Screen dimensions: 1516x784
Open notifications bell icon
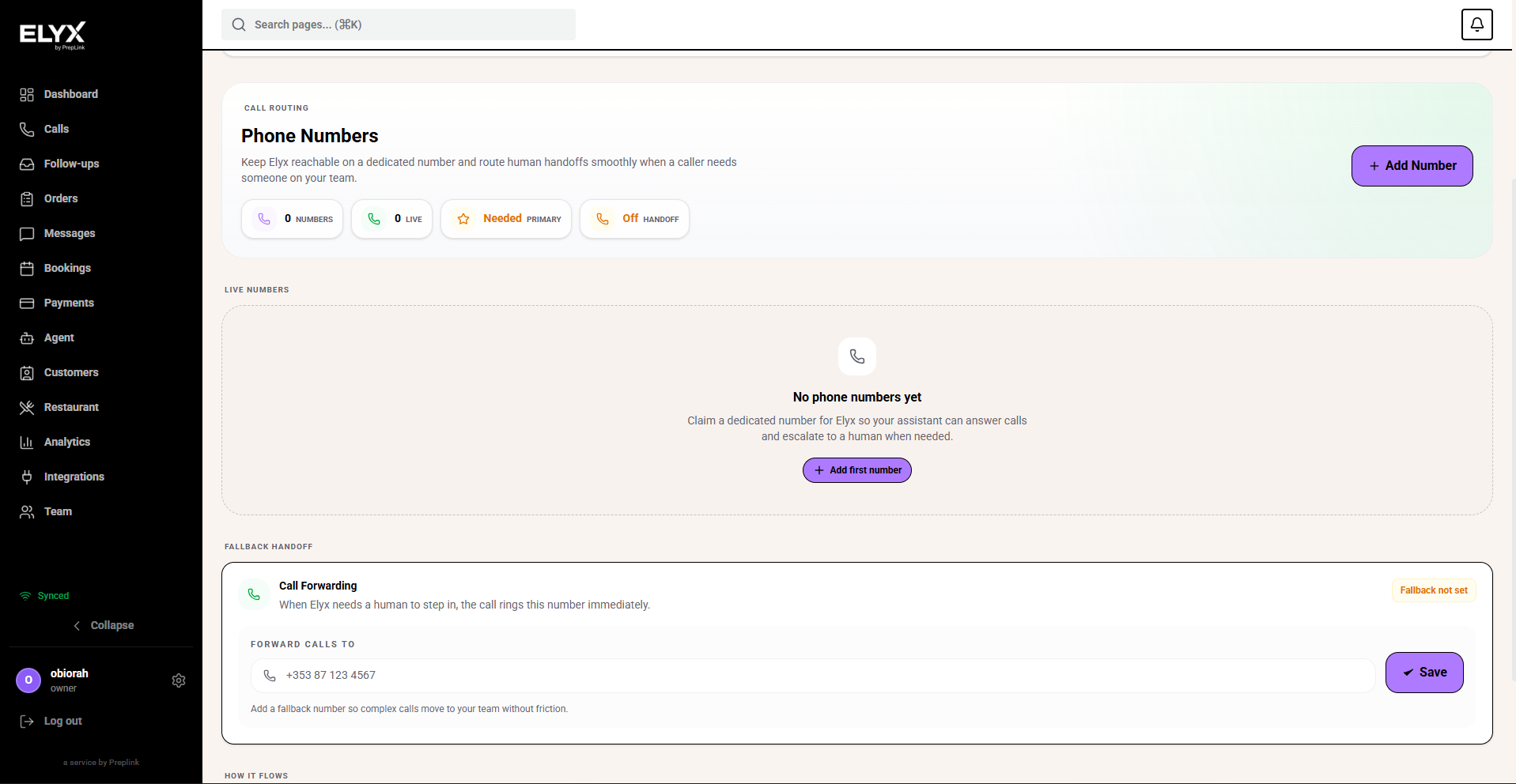pos(1476,24)
